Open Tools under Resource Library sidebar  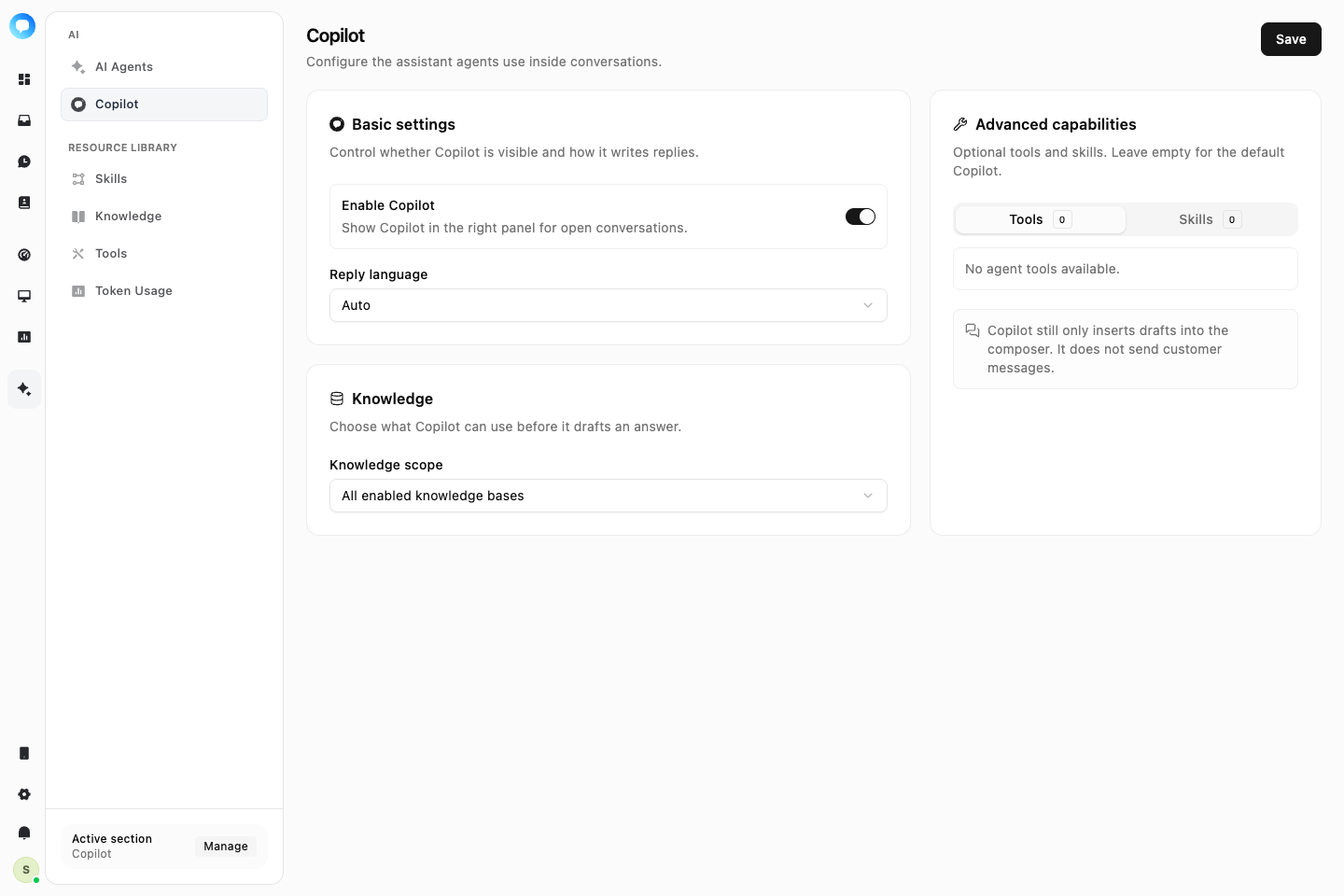pos(164,254)
